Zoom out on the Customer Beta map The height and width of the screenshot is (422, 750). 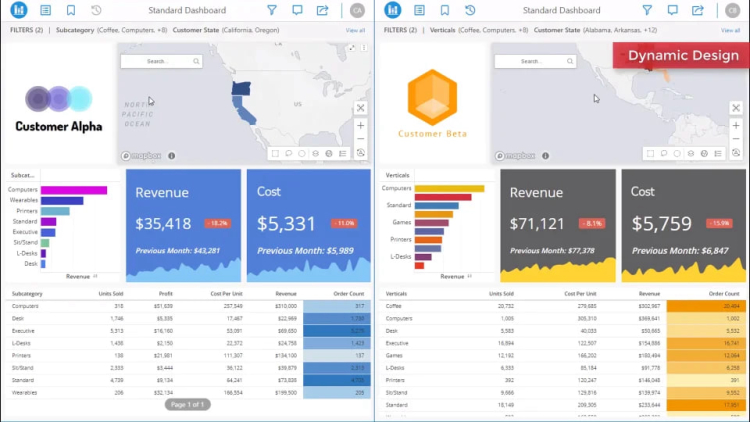(x=735, y=139)
